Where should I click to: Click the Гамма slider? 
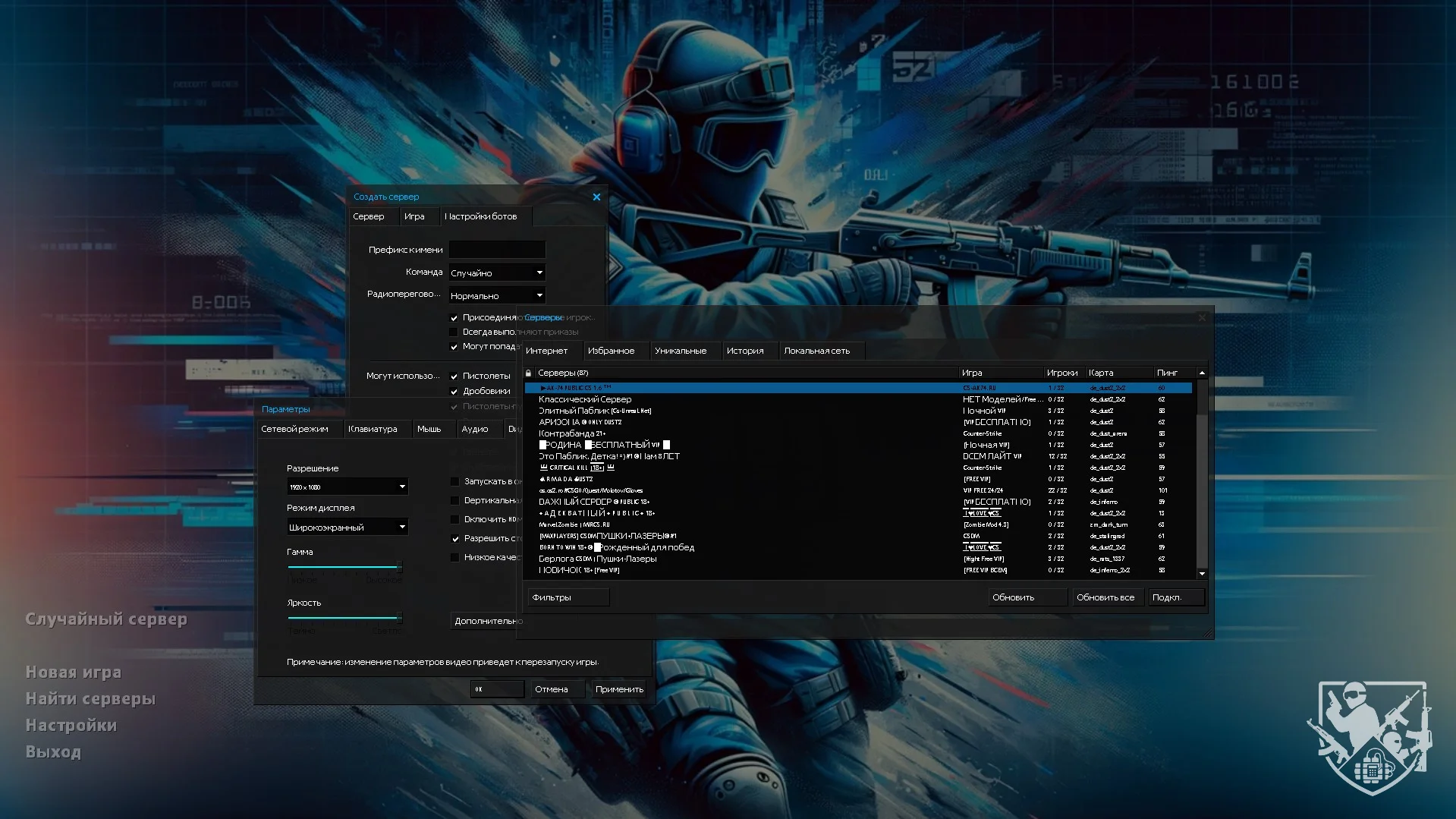[344, 567]
